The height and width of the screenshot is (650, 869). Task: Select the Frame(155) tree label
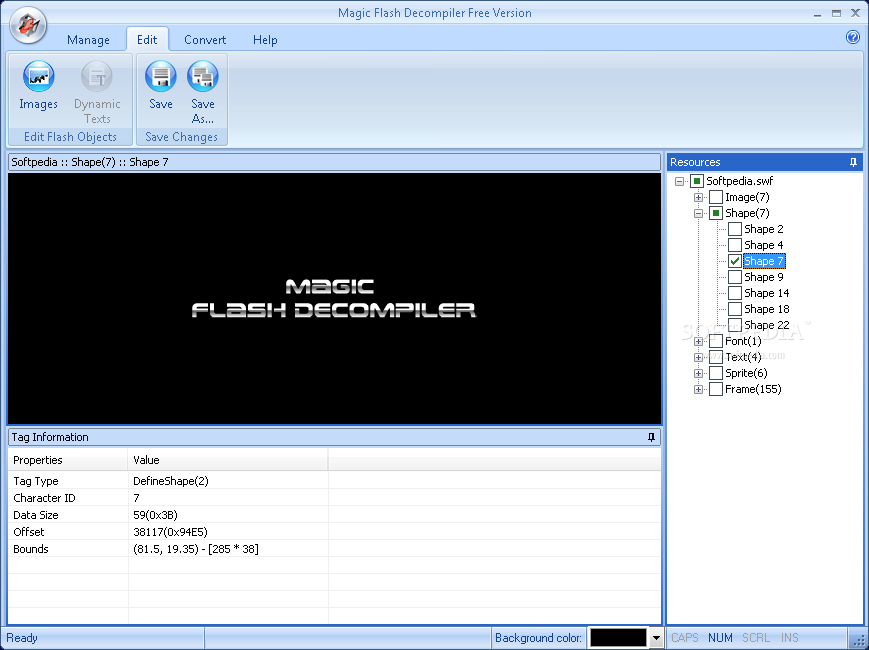click(x=753, y=390)
